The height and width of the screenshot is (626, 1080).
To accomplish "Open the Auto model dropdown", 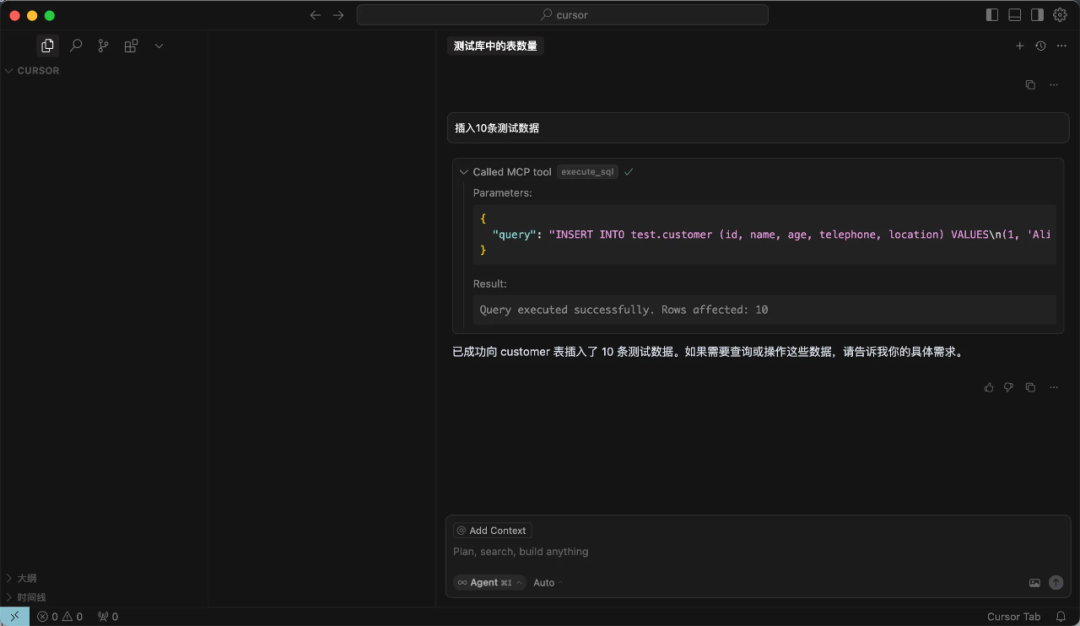I will point(543,582).
